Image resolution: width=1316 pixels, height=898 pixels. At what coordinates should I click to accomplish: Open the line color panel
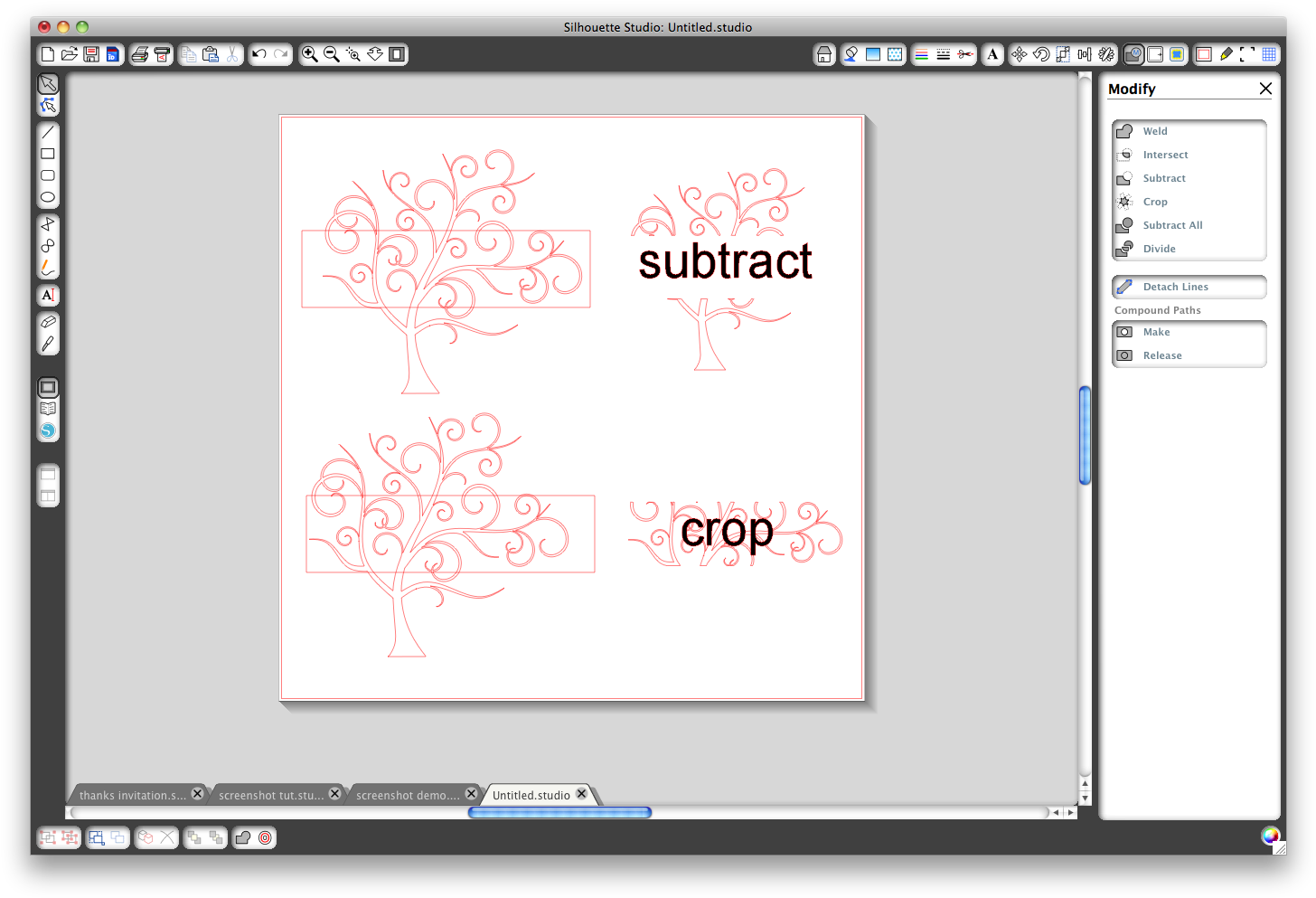(x=921, y=54)
